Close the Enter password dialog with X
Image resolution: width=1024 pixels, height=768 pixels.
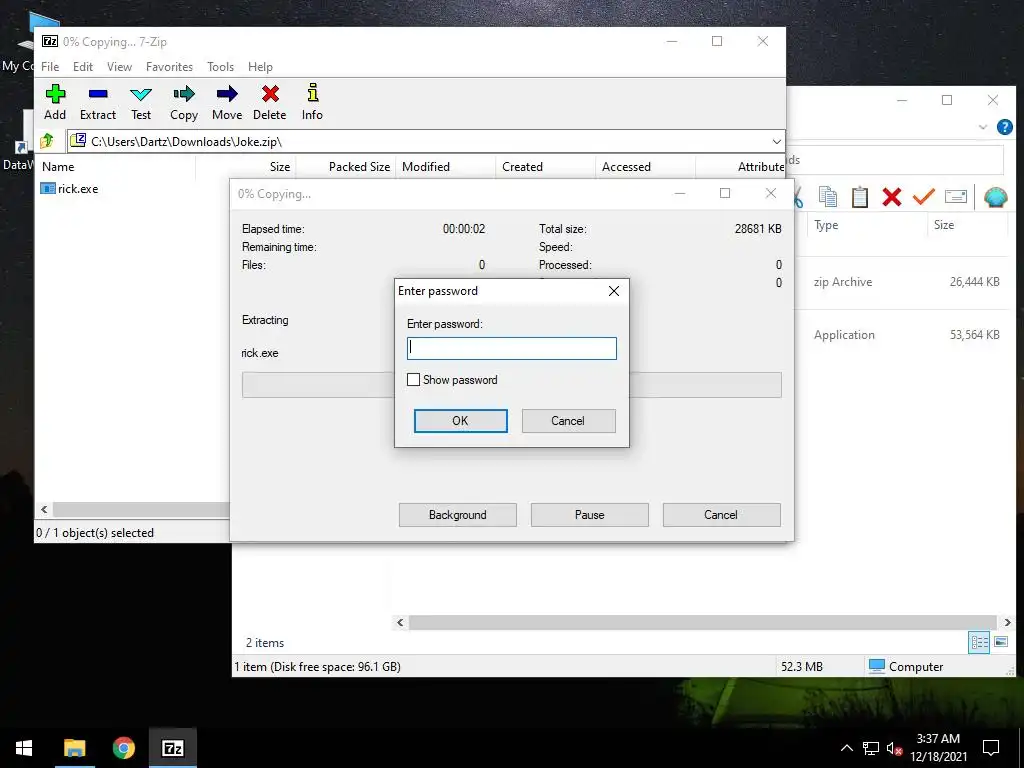[x=614, y=291]
